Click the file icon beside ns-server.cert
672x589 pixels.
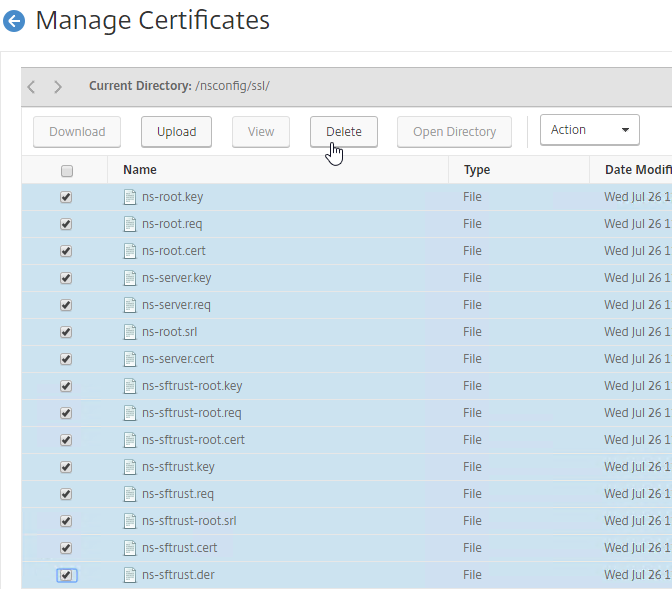click(130, 359)
